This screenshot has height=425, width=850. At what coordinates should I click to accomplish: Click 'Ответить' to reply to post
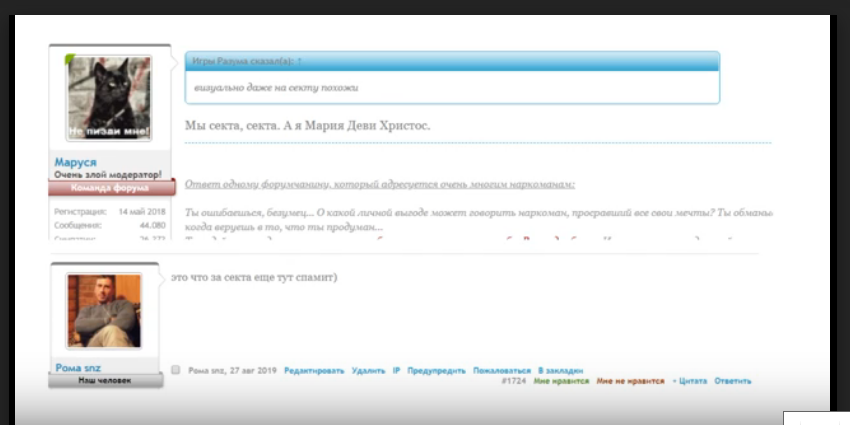pos(733,381)
